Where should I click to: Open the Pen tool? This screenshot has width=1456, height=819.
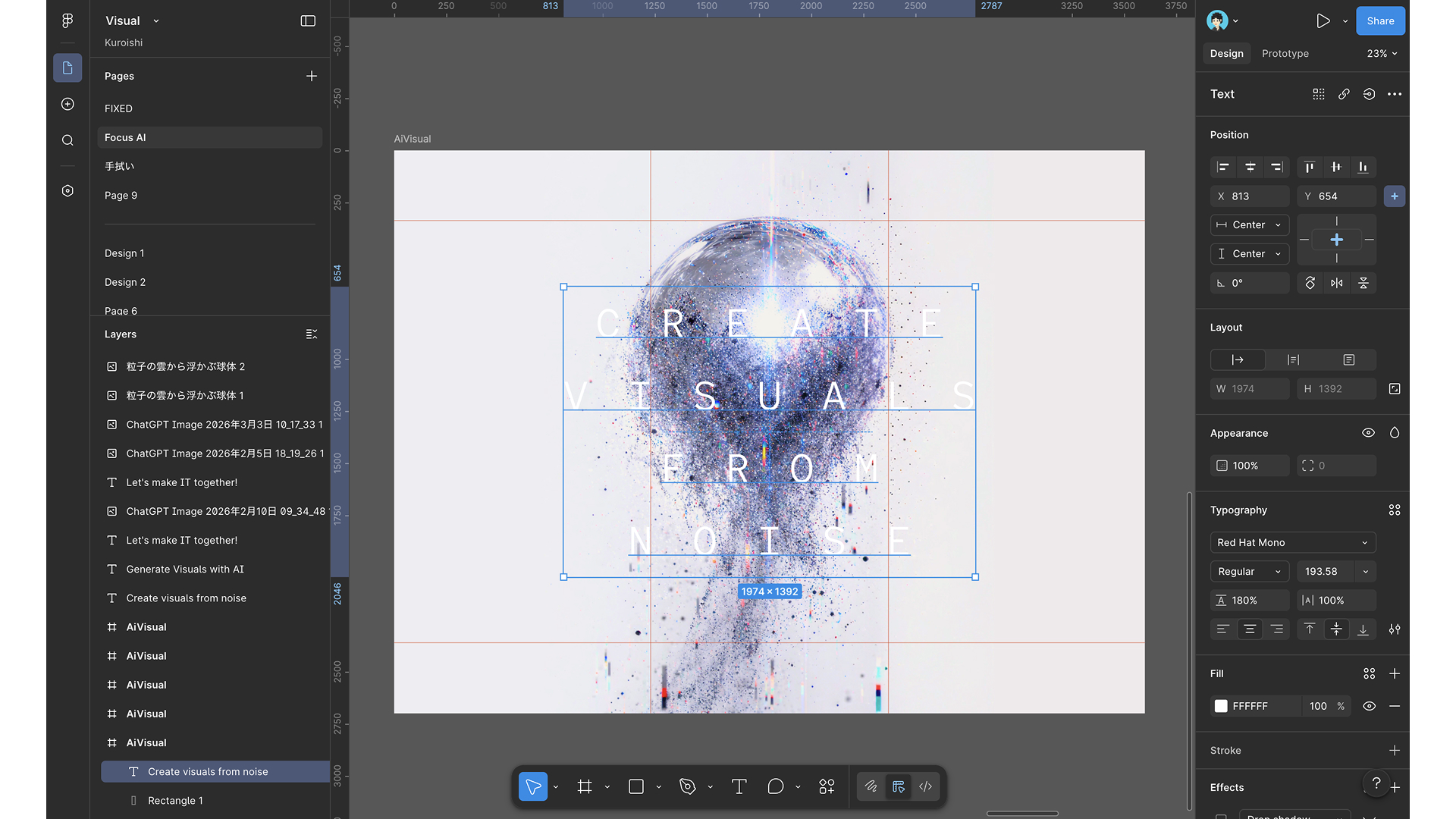click(687, 786)
